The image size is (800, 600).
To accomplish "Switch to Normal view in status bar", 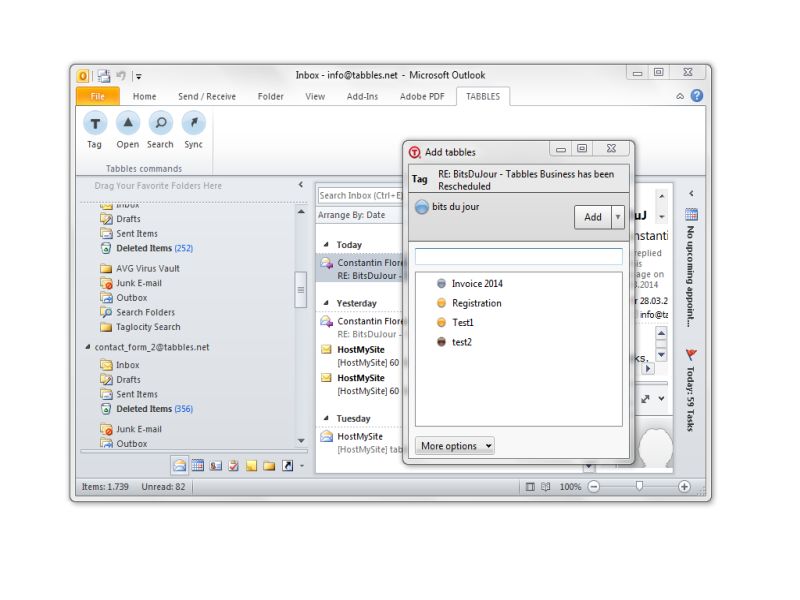I will click(x=530, y=487).
